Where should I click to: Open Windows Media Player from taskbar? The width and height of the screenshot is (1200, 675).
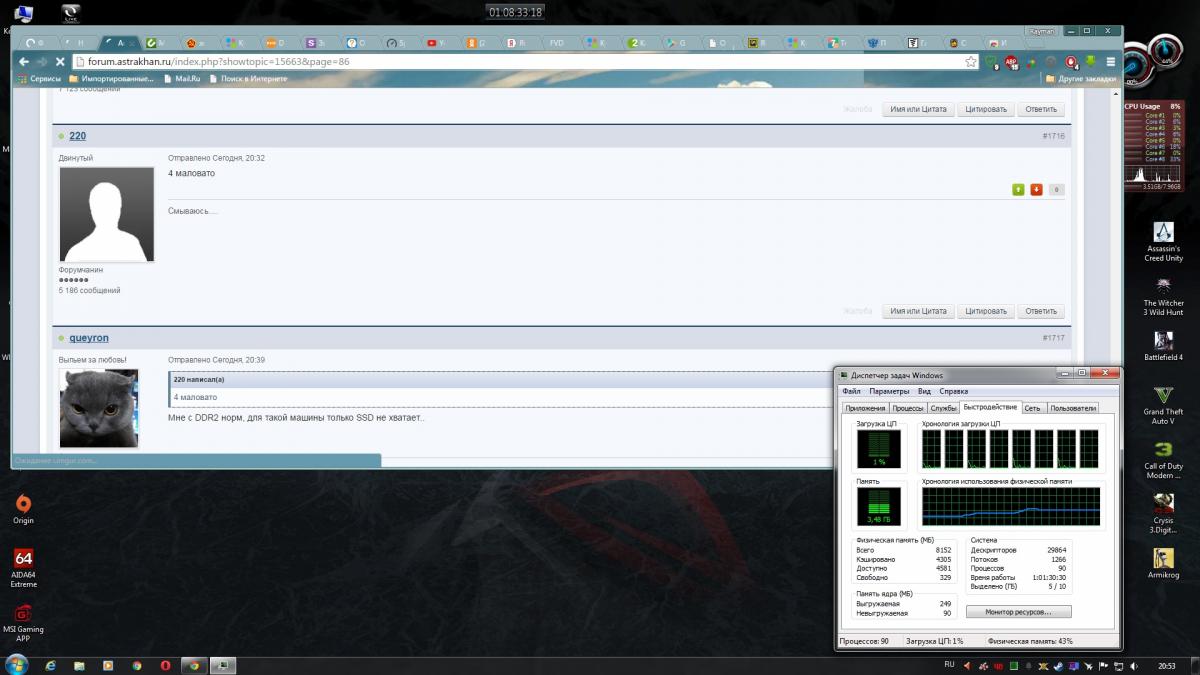click(x=108, y=665)
